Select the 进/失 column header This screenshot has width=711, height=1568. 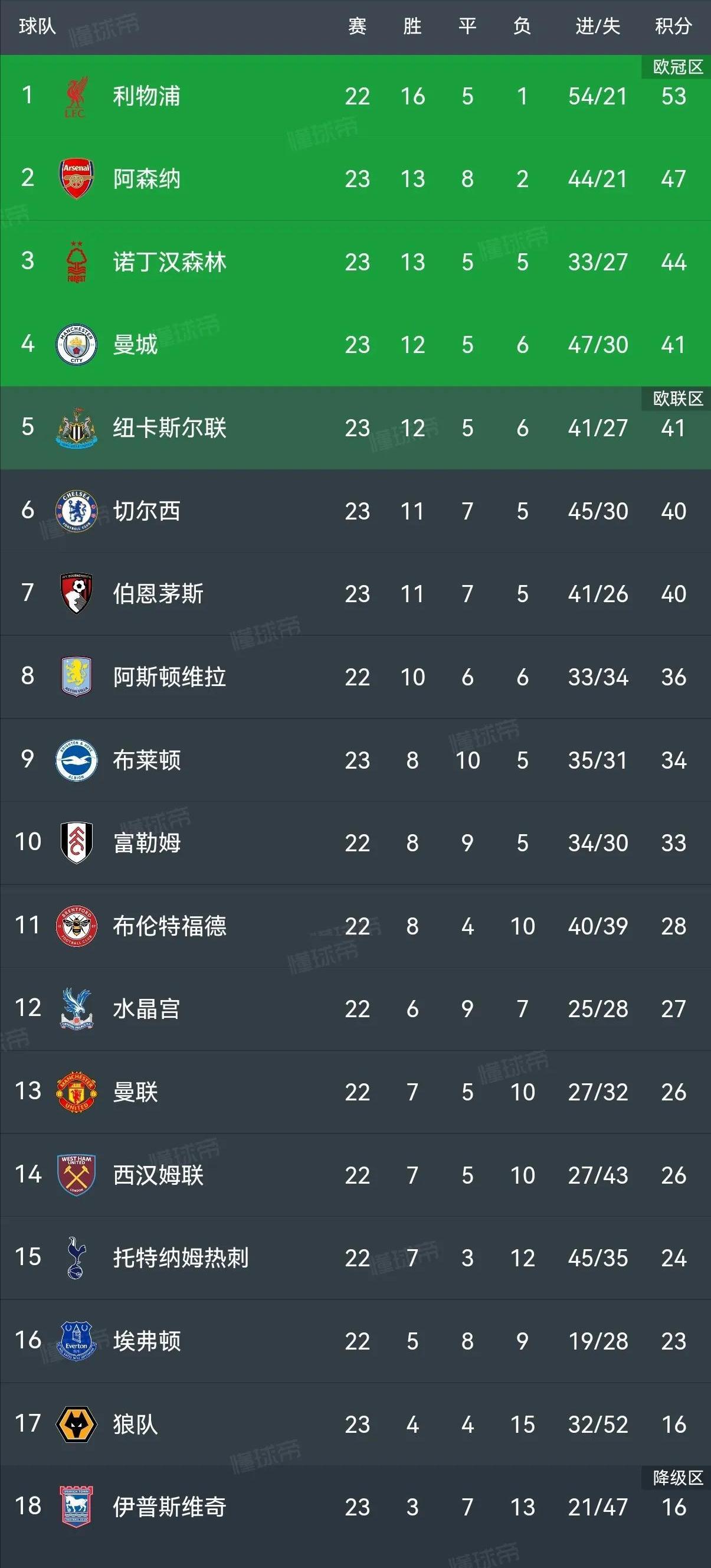point(598,26)
